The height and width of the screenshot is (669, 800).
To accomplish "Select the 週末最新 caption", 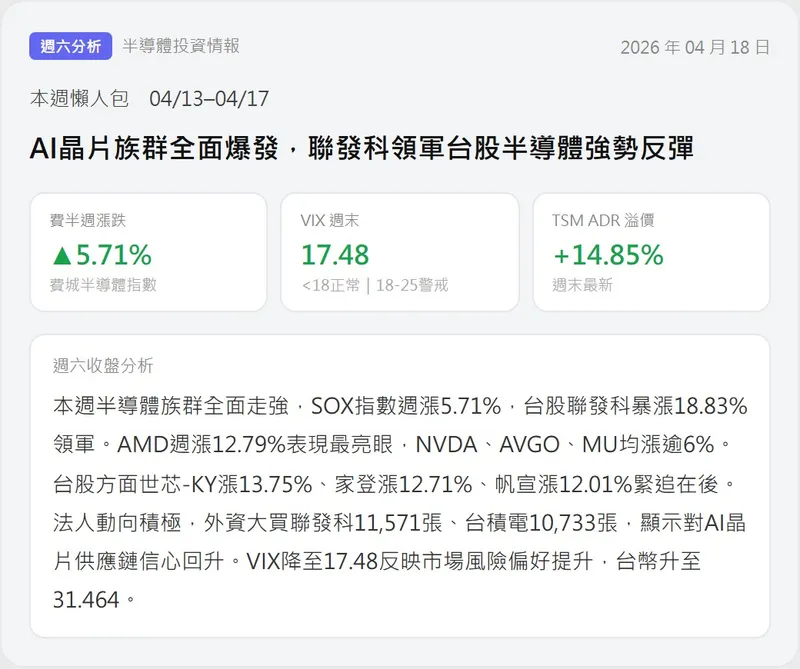I will click(x=582, y=285).
